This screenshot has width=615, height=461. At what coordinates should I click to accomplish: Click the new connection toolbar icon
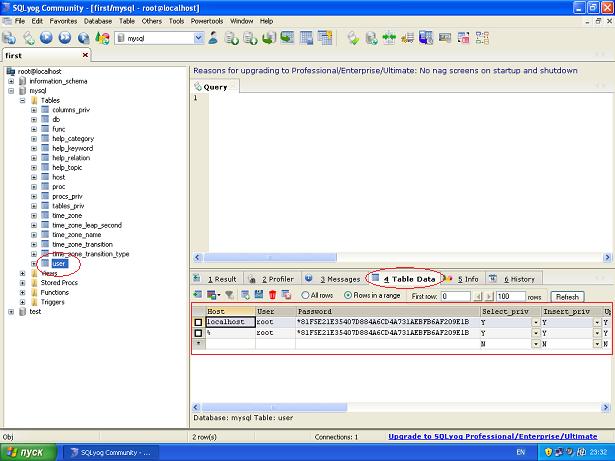[x=9, y=38]
